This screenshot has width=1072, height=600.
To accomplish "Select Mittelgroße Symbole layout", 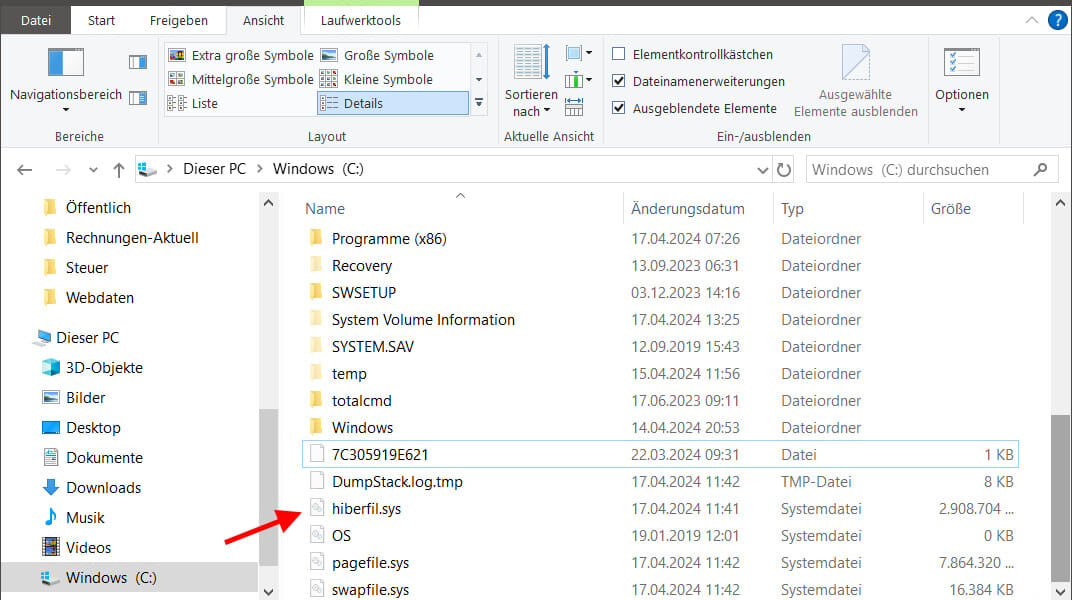I will click(x=241, y=79).
